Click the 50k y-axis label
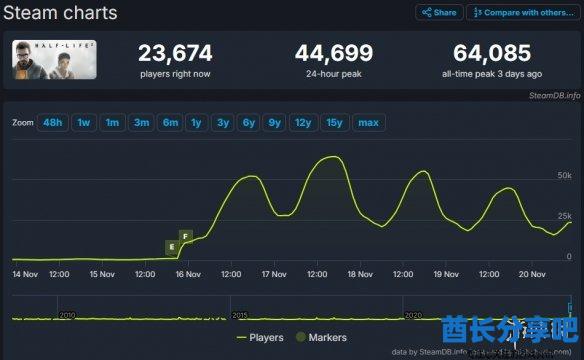Viewport: 584px width, 360px height. coord(565,175)
